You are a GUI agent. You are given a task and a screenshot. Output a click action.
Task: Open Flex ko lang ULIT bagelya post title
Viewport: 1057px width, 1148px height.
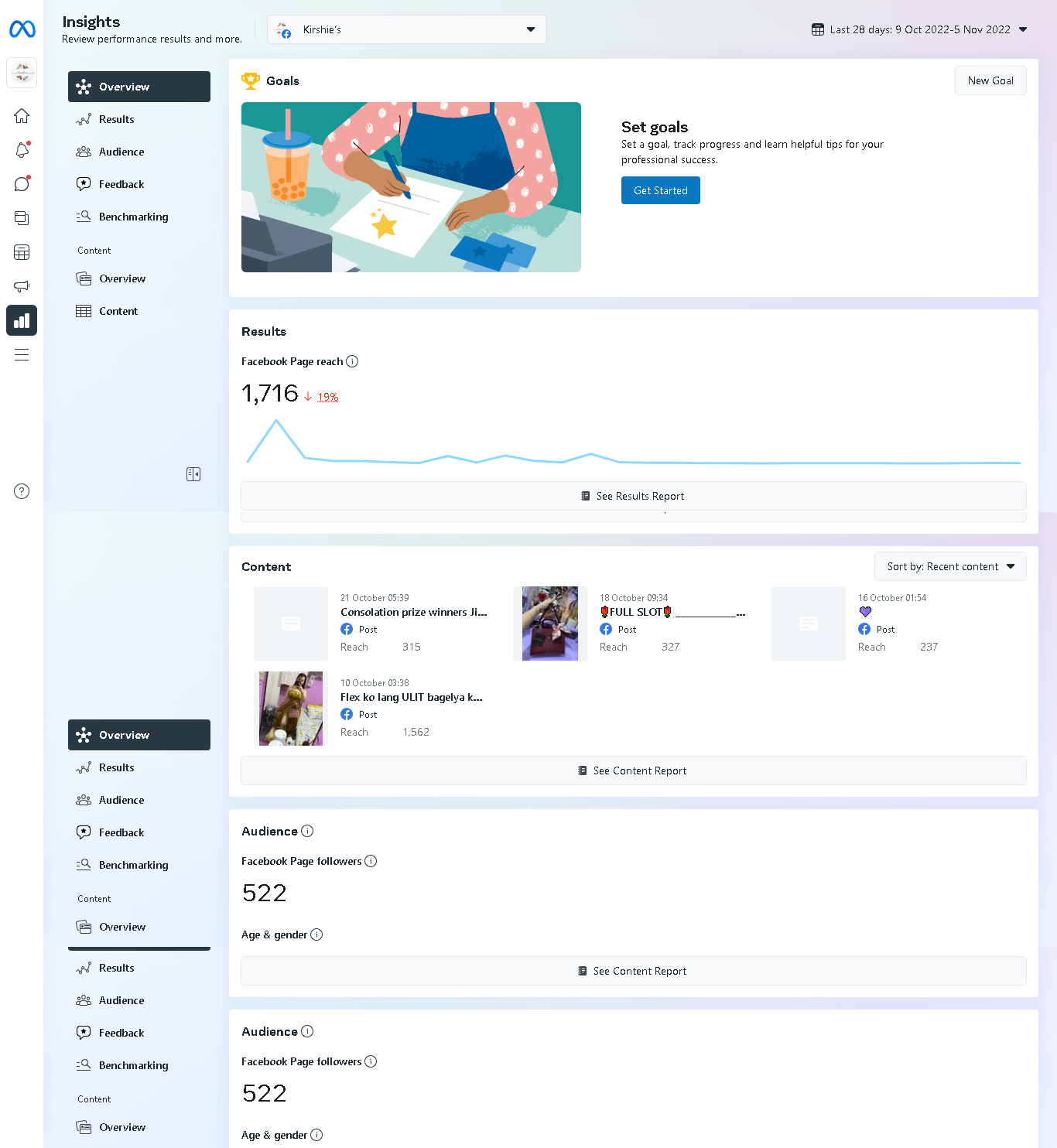pos(412,697)
